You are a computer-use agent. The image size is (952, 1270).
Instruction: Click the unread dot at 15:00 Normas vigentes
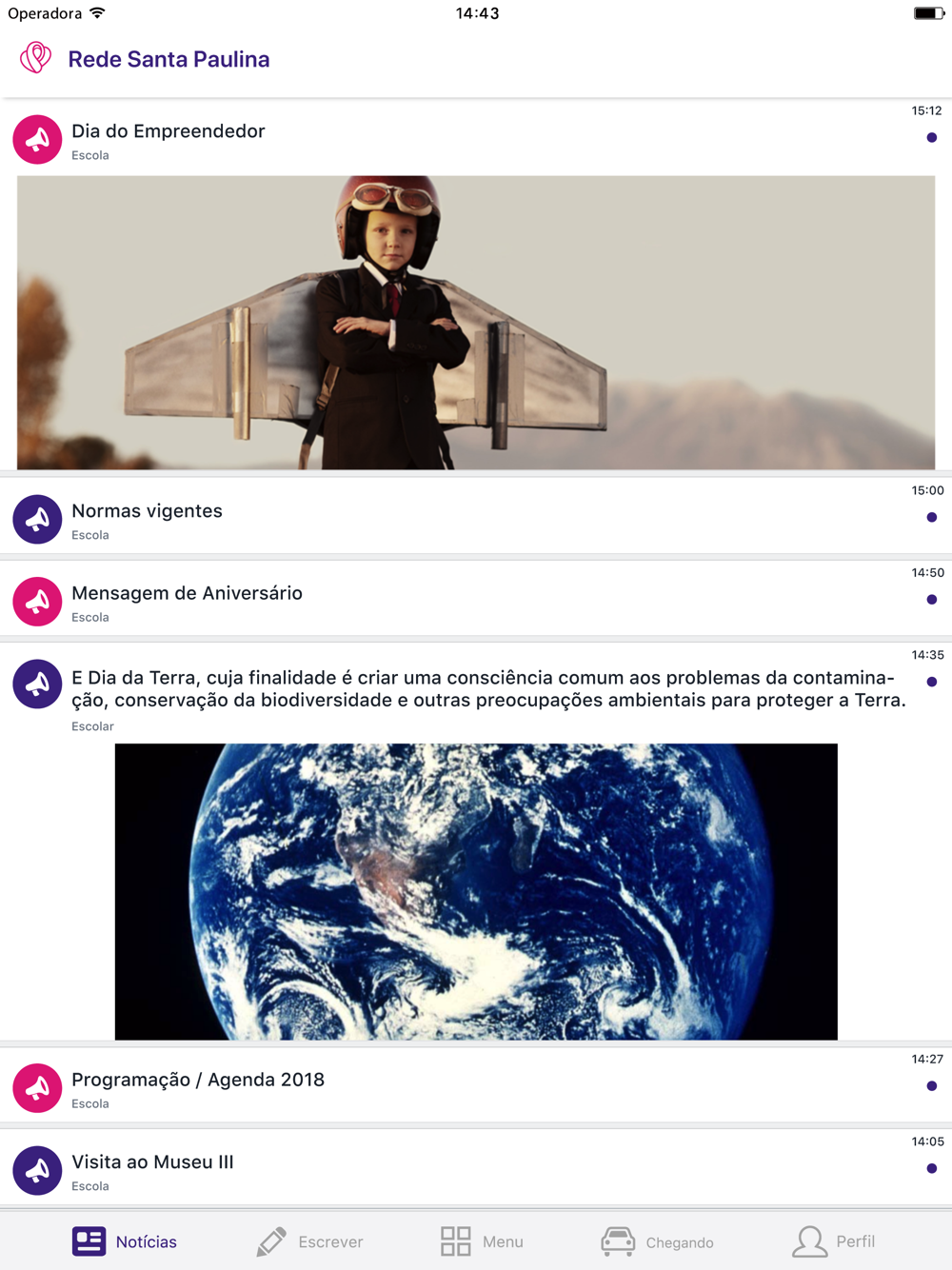[x=932, y=518]
